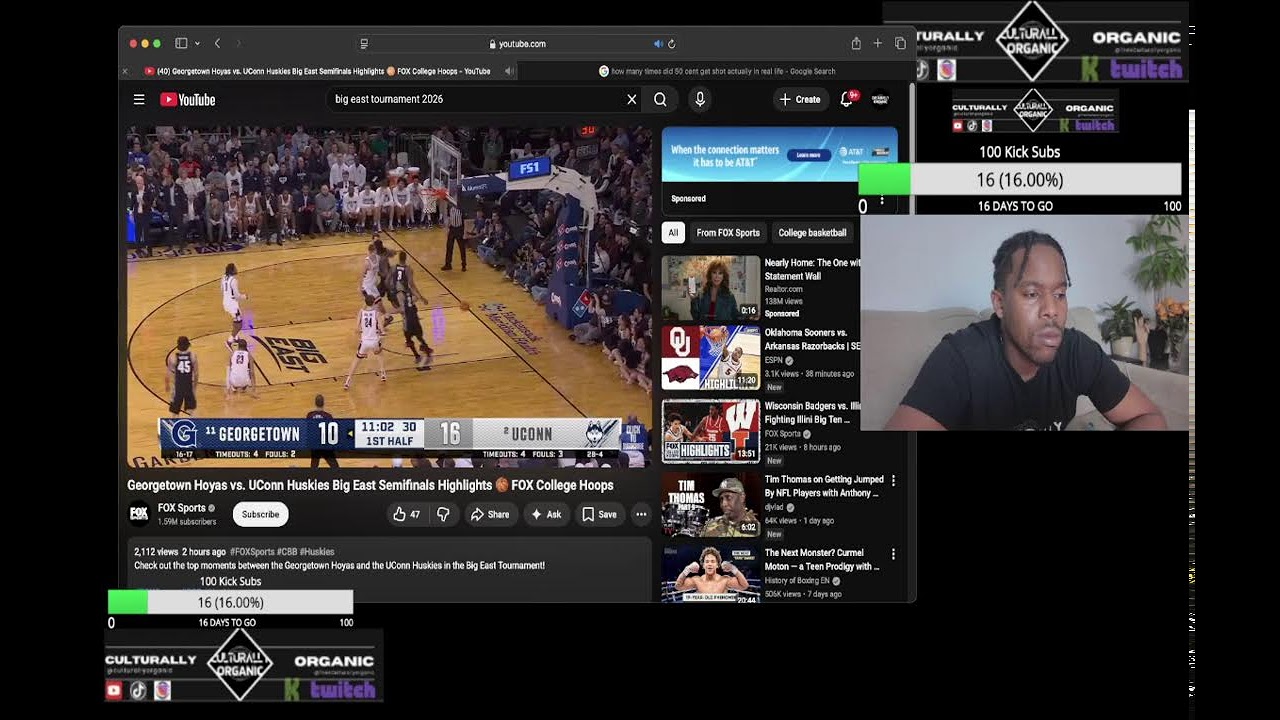Open the YouTube account avatar menu
Screen dimensions: 1280x720
[x=880, y=99]
